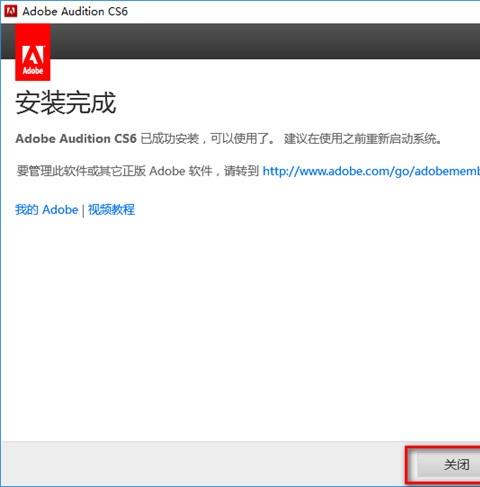
Task: Click the title bar Adobe Audition icon
Action: pos(11,11)
